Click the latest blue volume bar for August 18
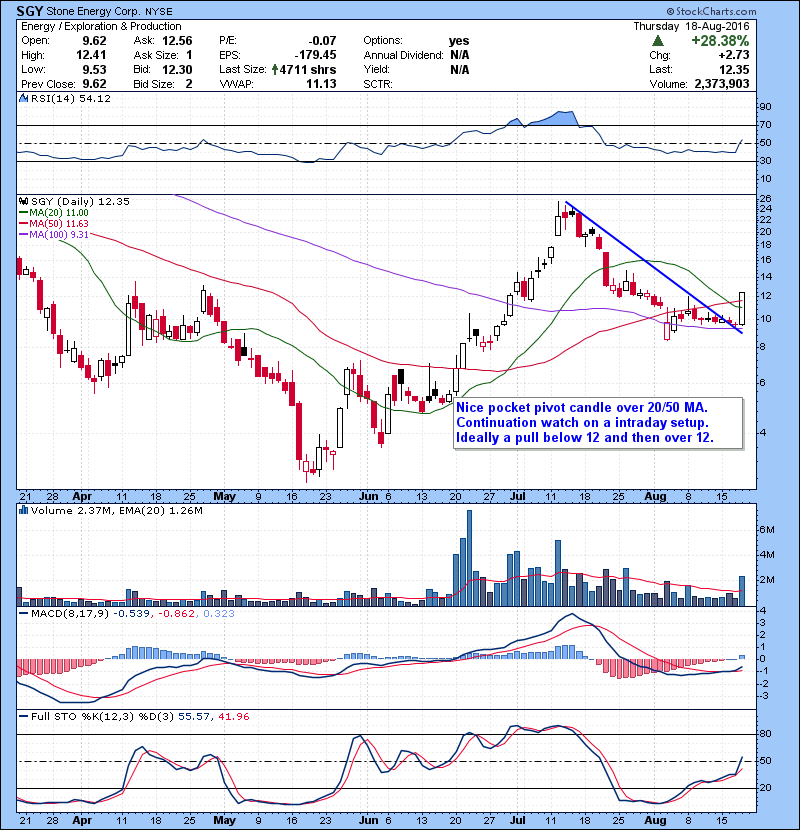Viewport: 800px width, 830px height. click(x=742, y=591)
